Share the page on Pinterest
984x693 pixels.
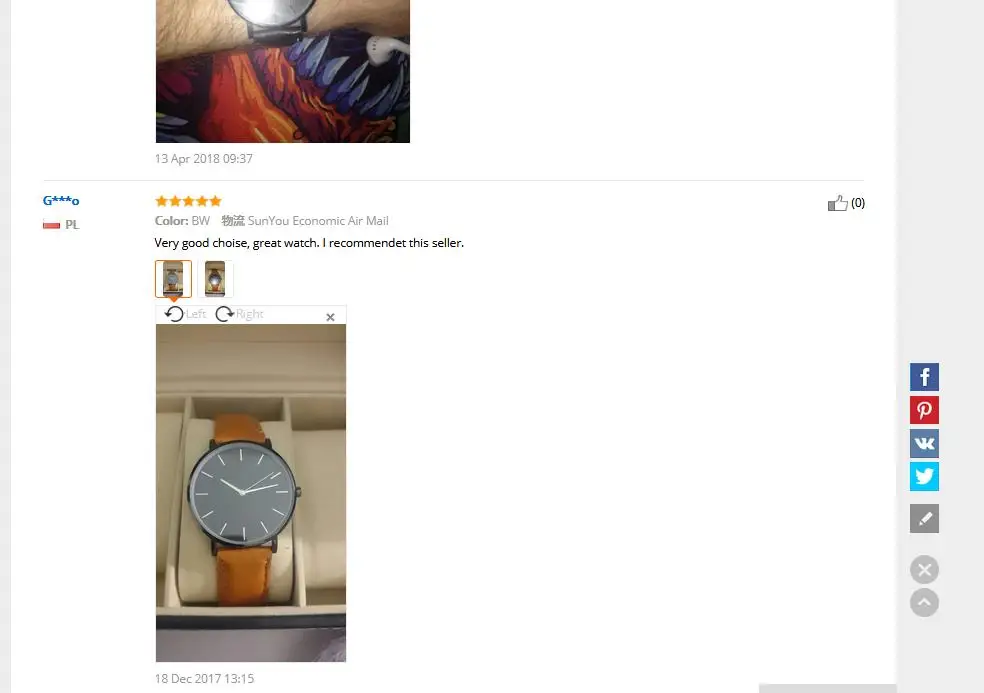pos(924,410)
